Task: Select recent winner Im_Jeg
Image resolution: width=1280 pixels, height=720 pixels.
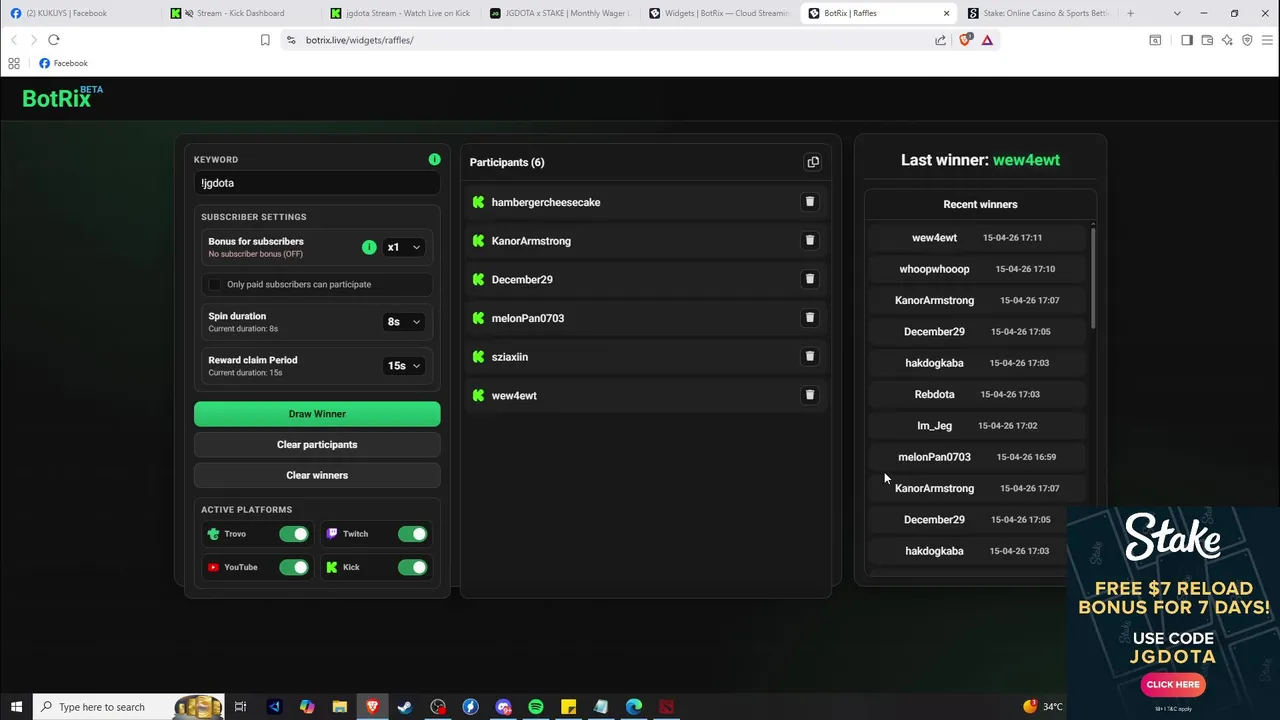Action: click(934, 426)
